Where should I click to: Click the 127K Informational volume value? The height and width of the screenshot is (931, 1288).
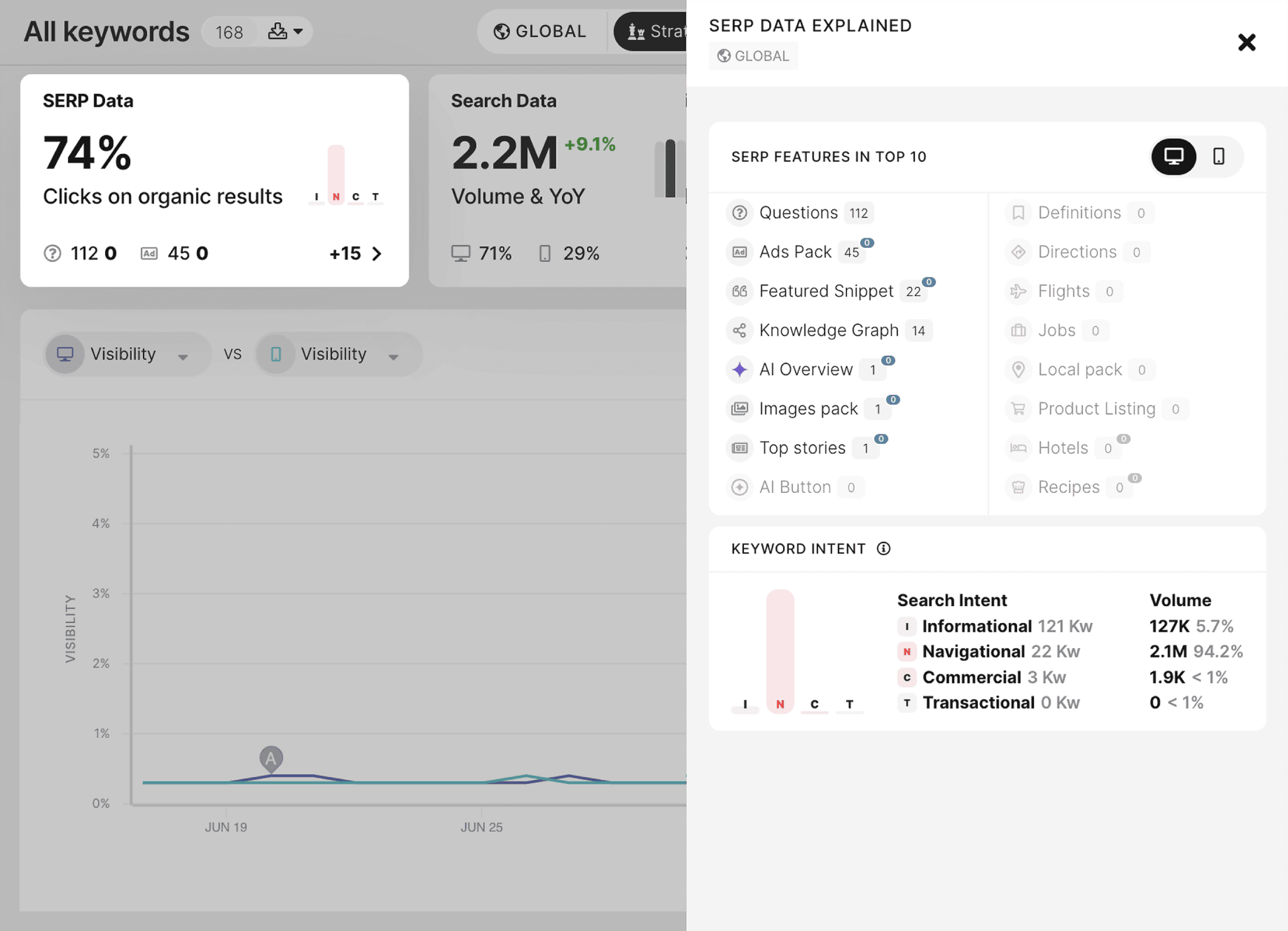point(1169,627)
